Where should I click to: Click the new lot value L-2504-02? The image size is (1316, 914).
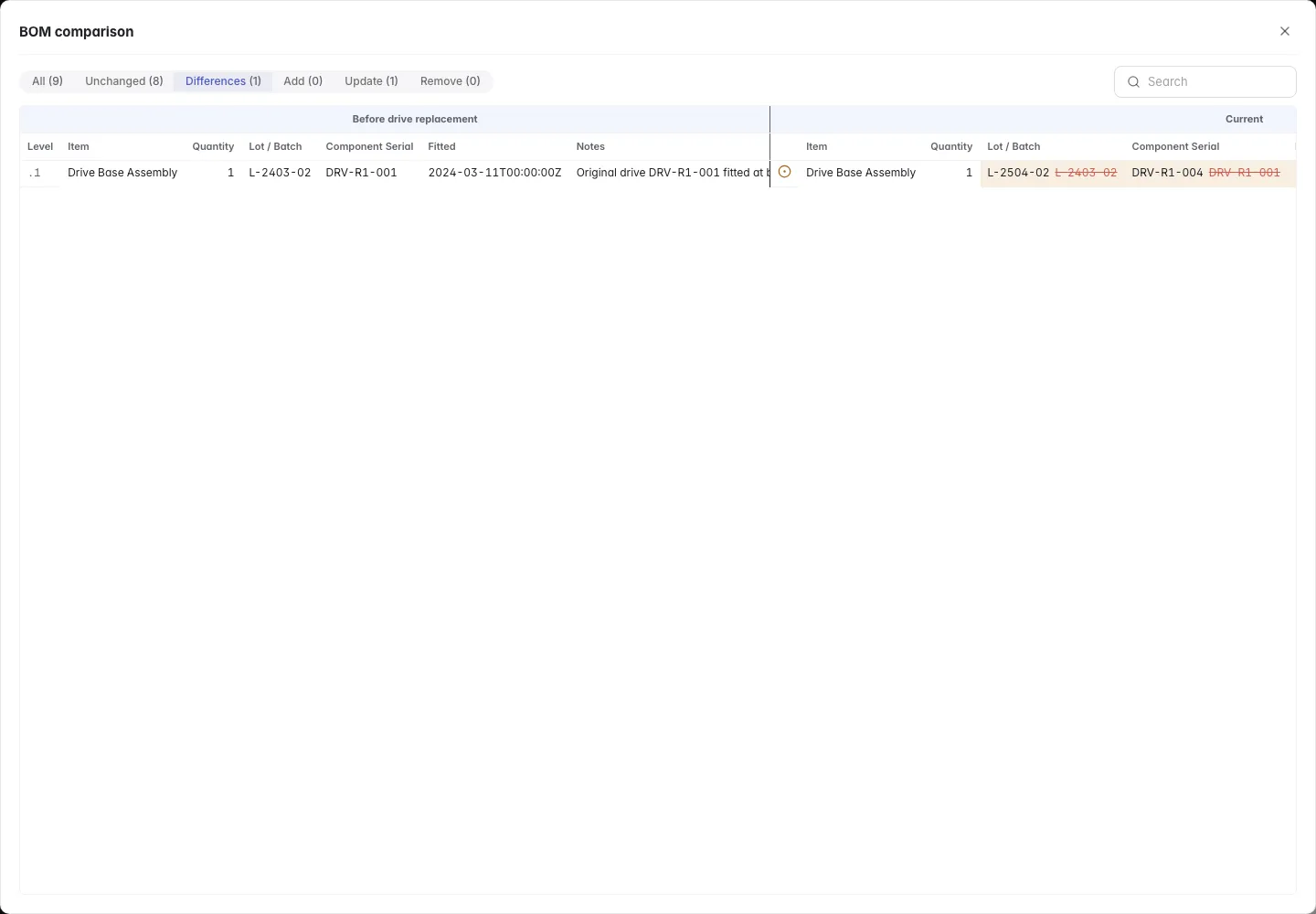click(1018, 173)
